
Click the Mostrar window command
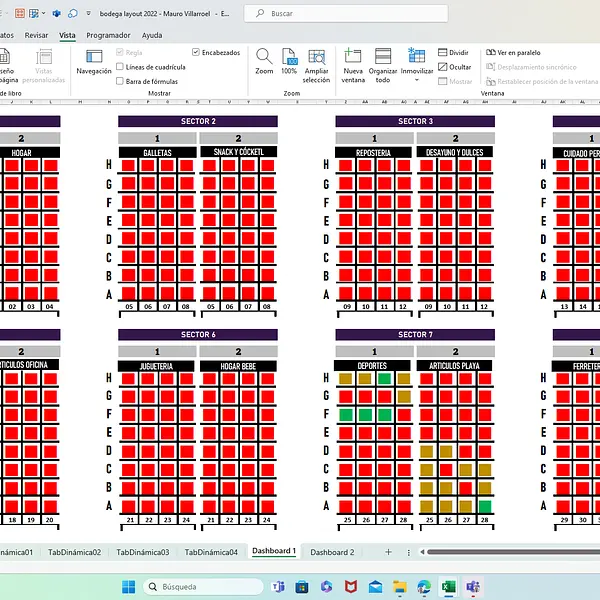[x=455, y=81]
